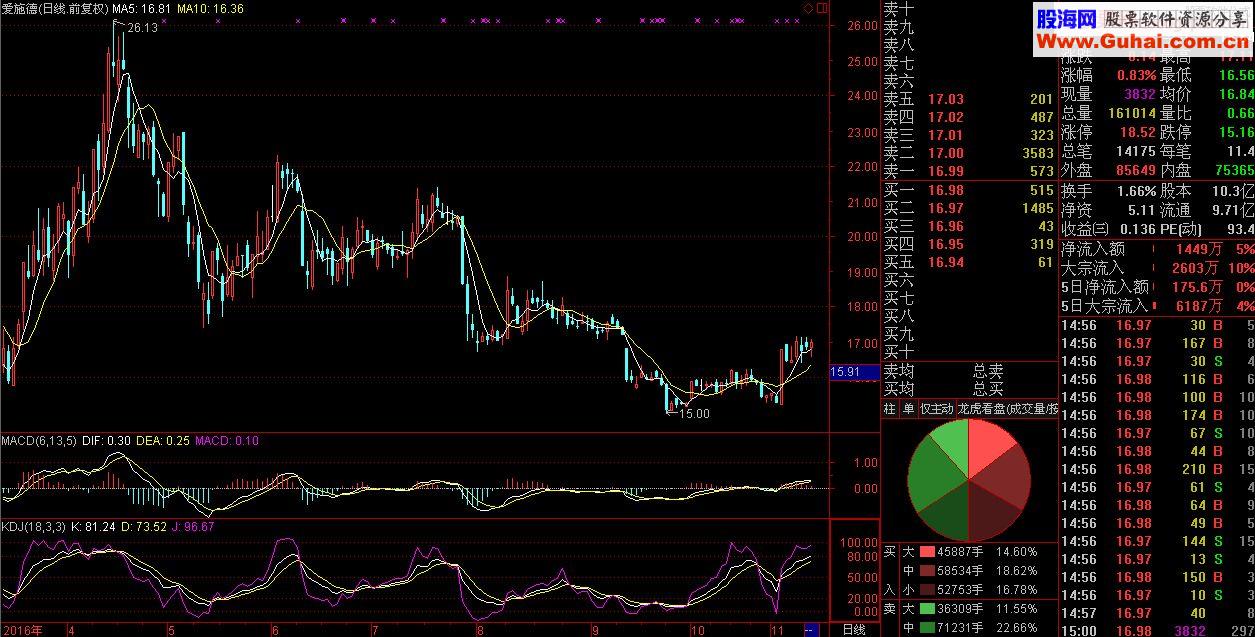Click the 净资 5.11 value
Viewport: 1255px width, 637px height.
point(1142,210)
